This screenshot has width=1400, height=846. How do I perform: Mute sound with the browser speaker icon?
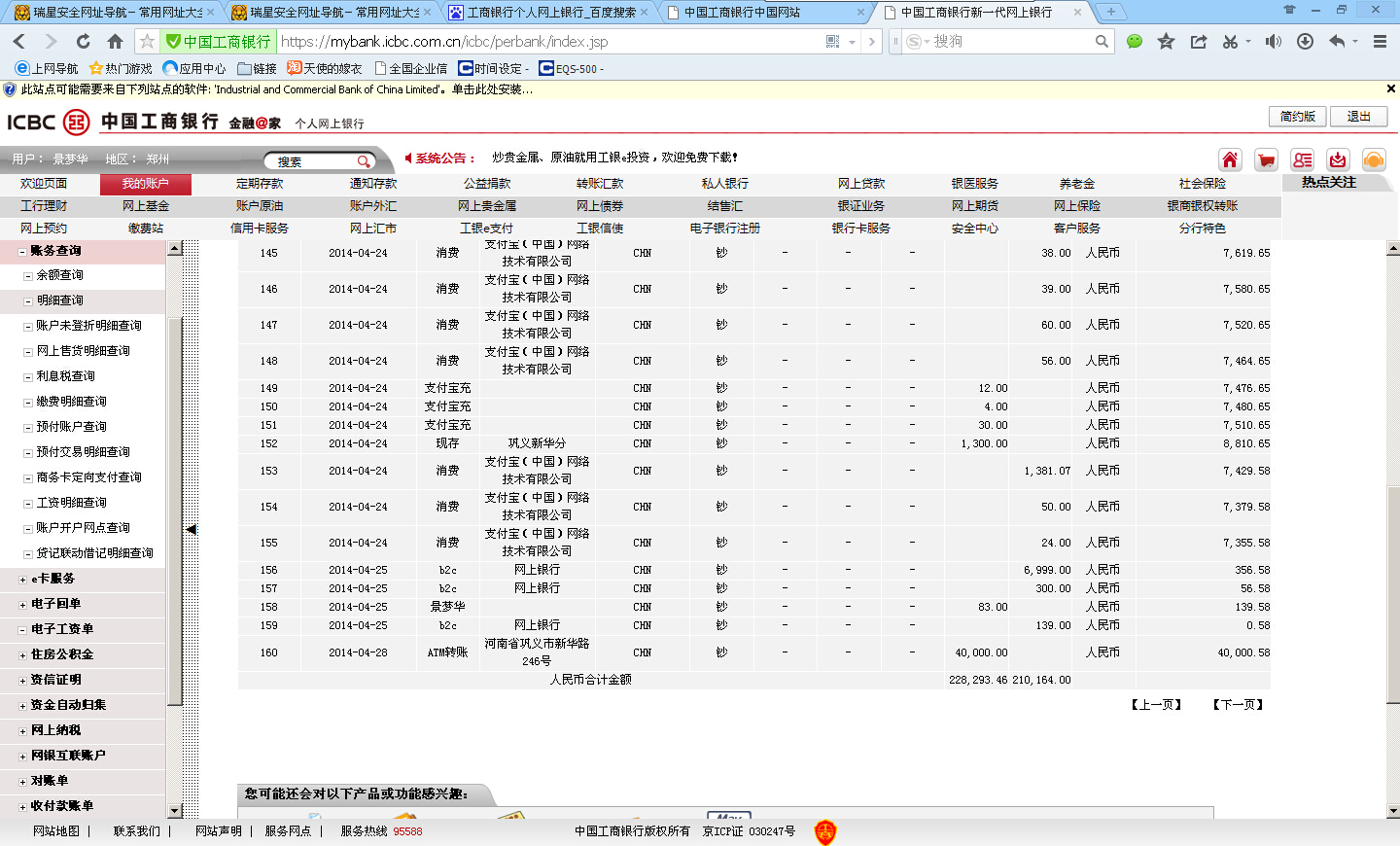(1273, 41)
